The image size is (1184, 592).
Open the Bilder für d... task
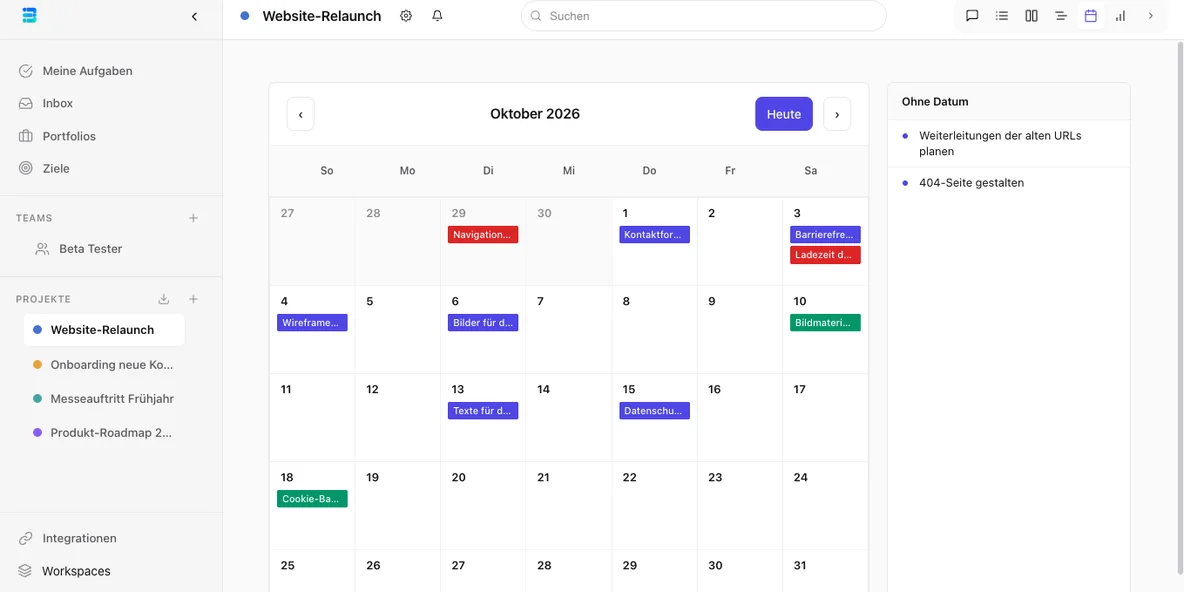point(483,322)
